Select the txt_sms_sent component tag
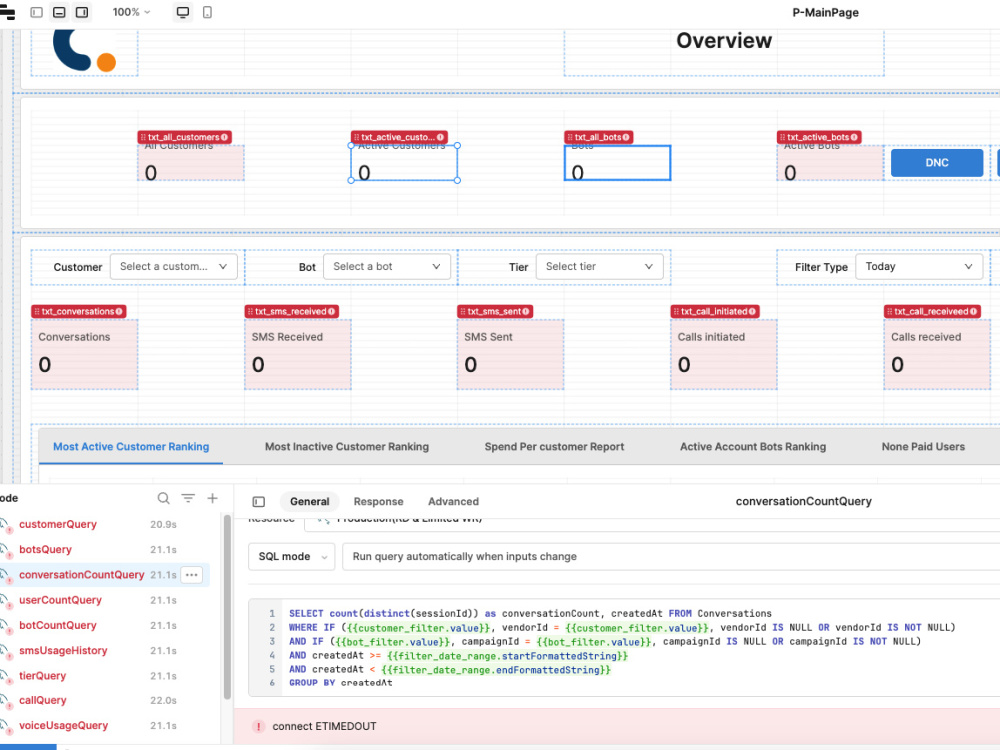Screen dimensions: 1000x750 (x=495, y=311)
